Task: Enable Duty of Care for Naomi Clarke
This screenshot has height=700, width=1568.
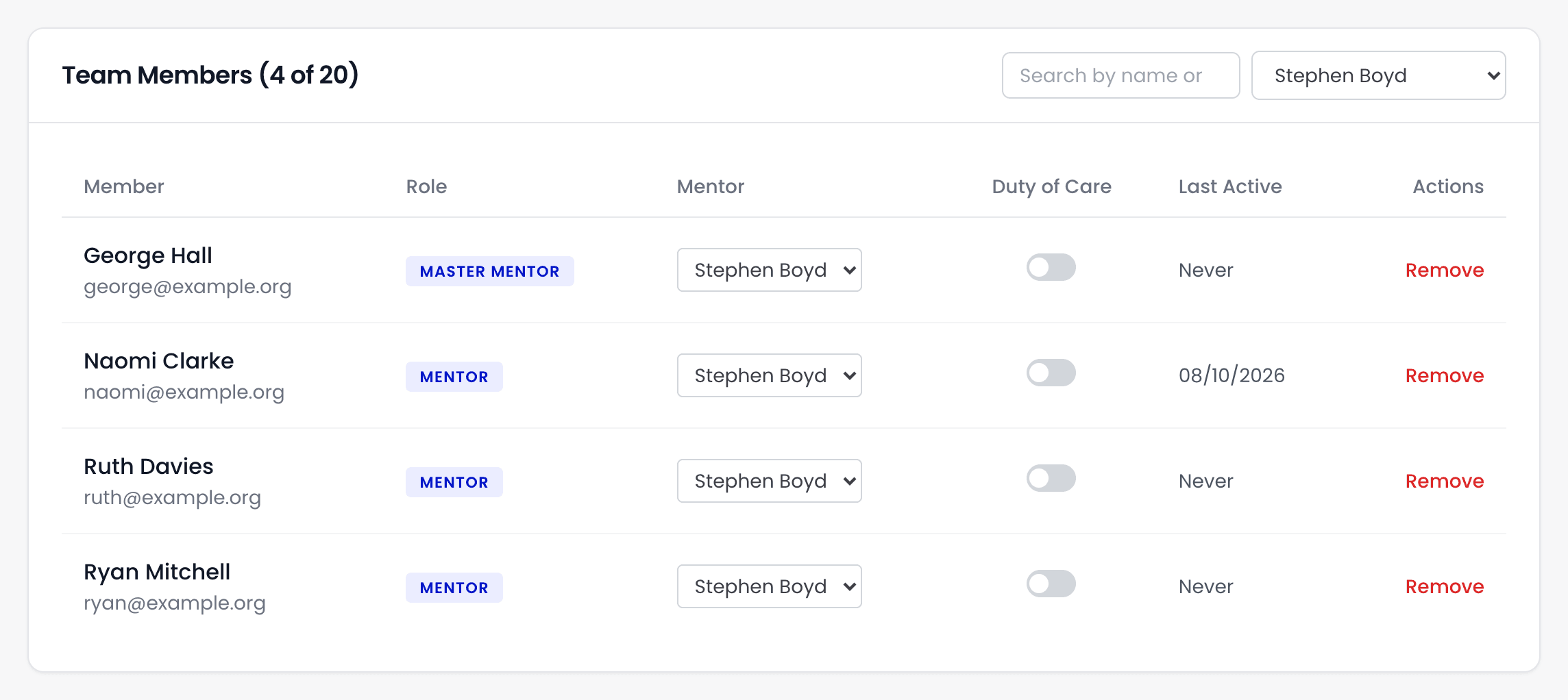Action: [x=1051, y=373]
